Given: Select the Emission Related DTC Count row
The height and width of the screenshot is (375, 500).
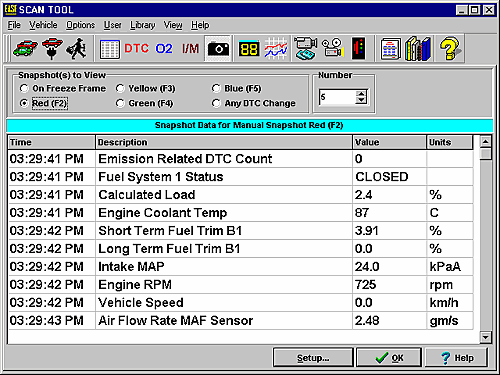Looking at the screenshot, I should pyautogui.click(x=240, y=159).
